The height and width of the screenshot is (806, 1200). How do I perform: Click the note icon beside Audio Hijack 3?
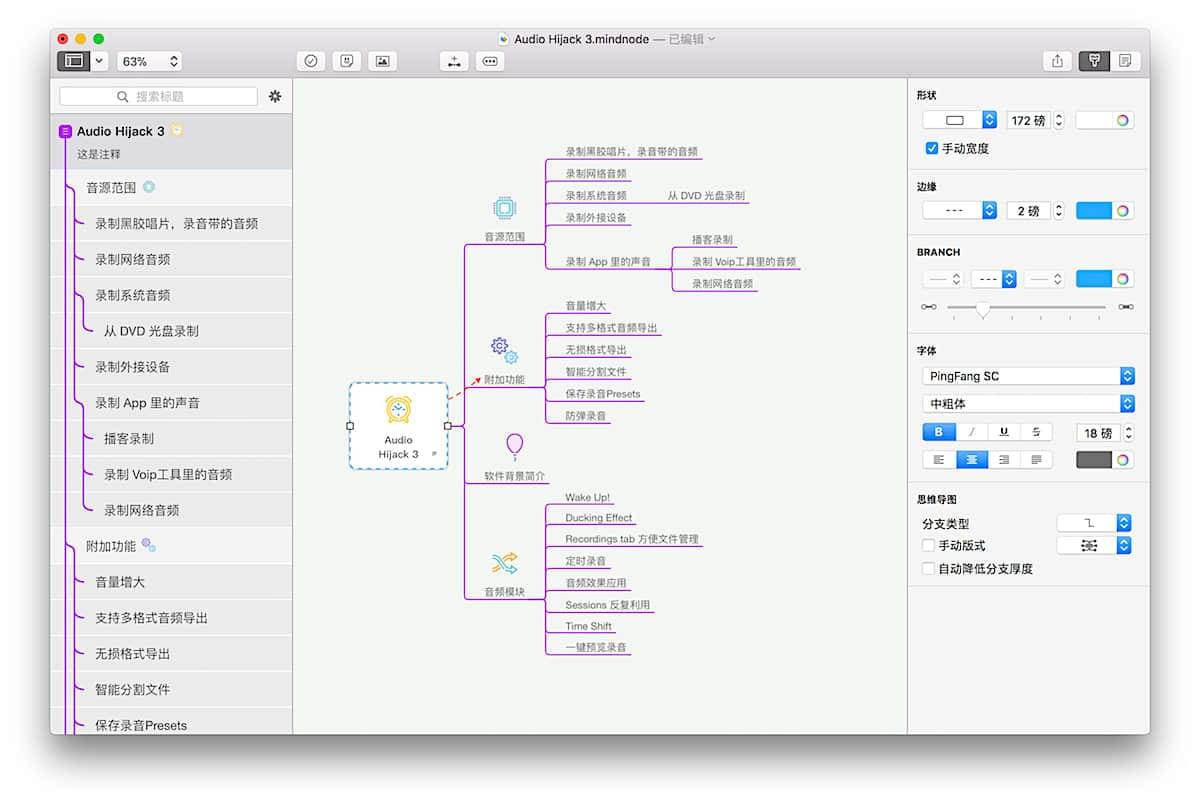click(177, 131)
